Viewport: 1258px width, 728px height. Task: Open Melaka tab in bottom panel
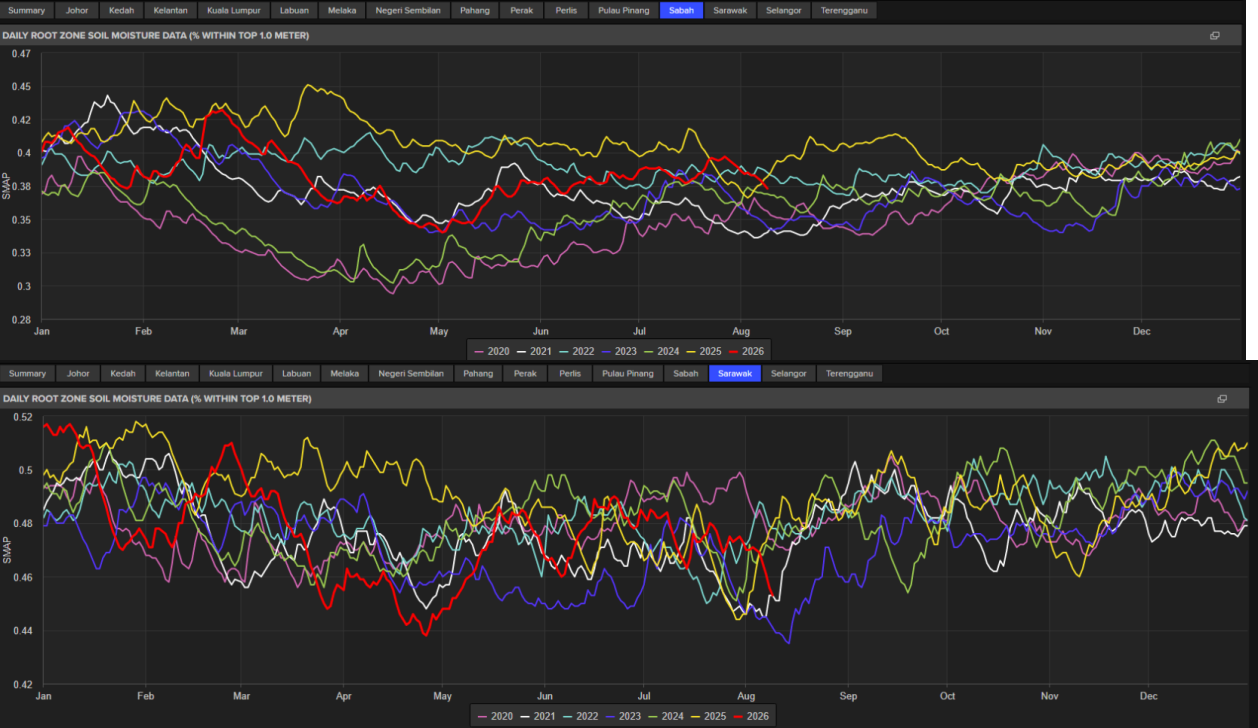345,374
